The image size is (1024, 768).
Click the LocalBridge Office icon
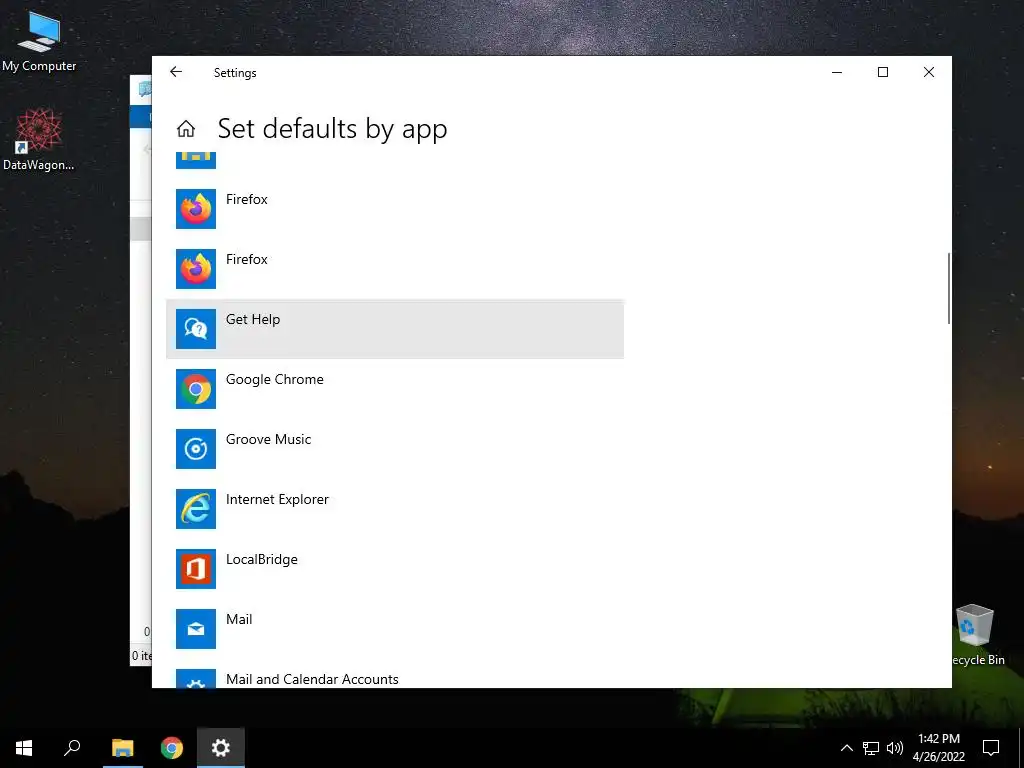pos(196,569)
